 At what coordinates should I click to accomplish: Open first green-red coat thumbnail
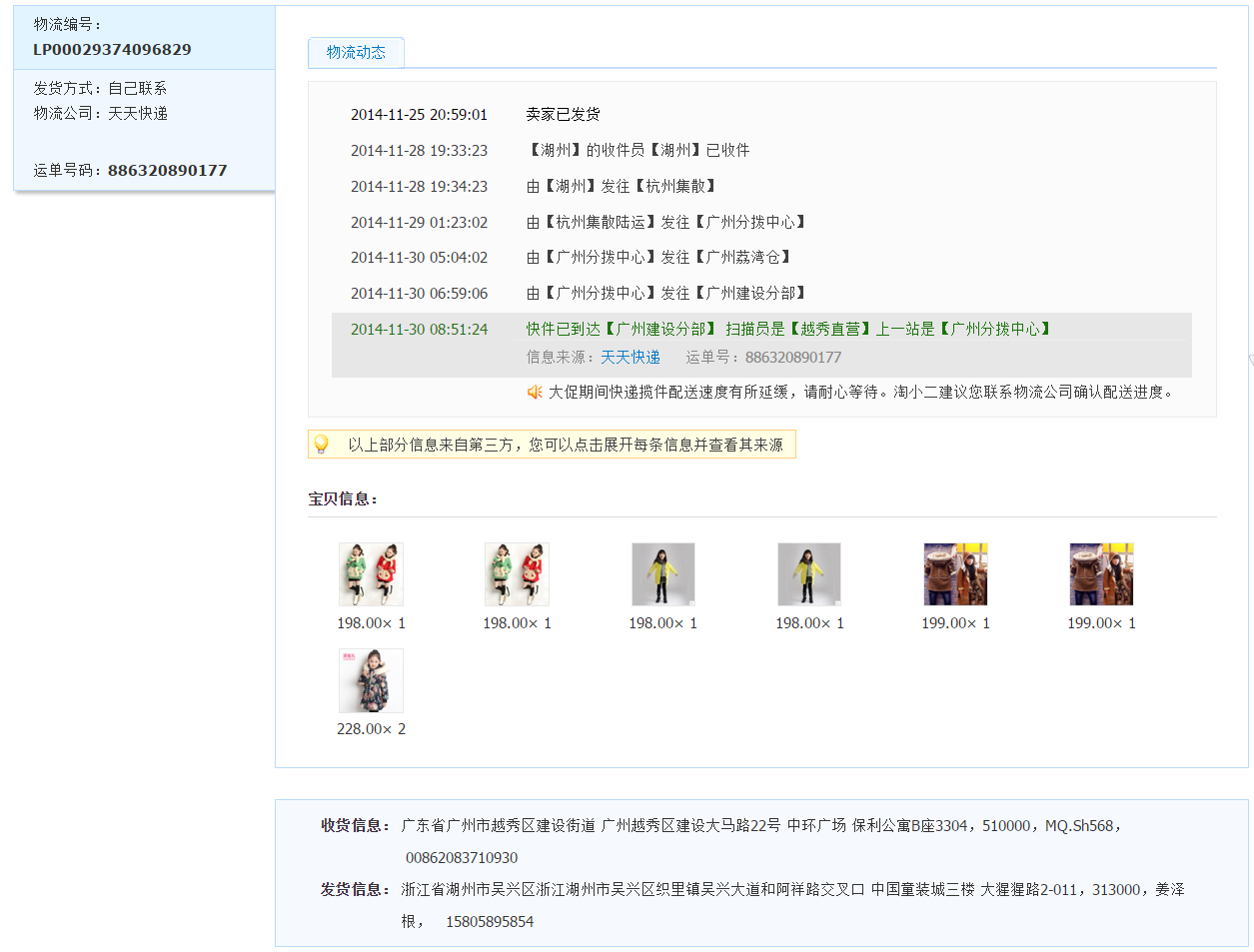click(371, 574)
